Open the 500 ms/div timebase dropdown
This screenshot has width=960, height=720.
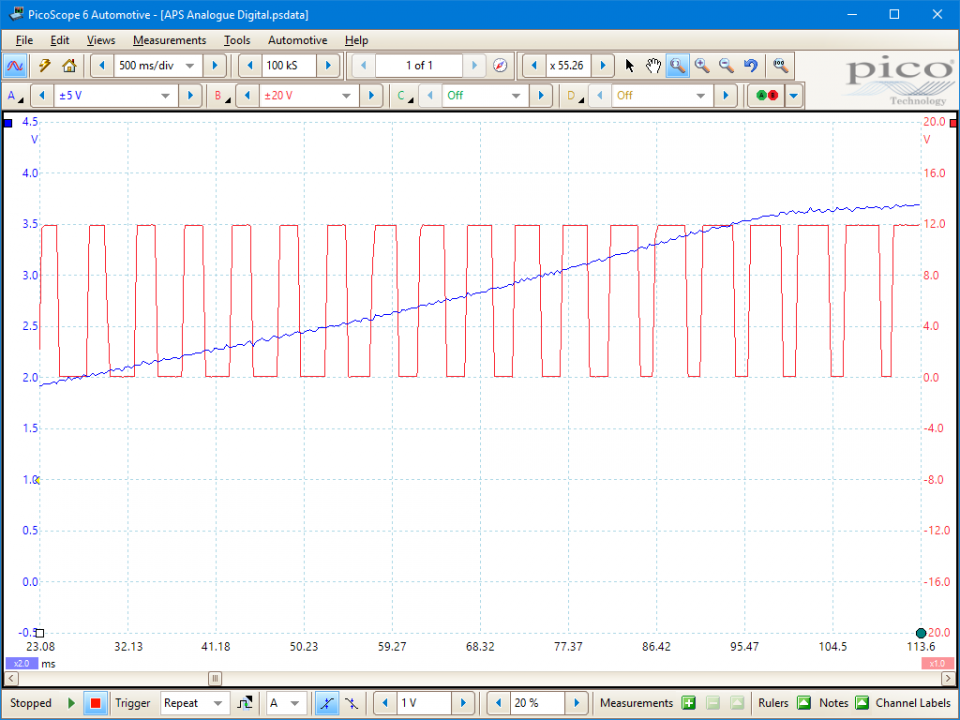[x=189, y=66]
